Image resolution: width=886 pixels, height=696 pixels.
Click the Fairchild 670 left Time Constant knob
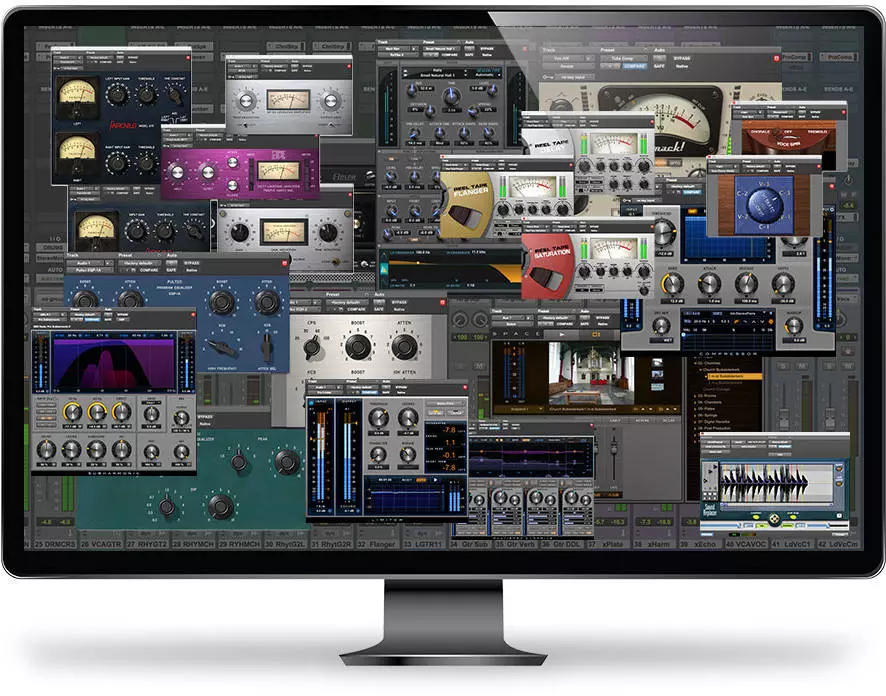point(175,96)
